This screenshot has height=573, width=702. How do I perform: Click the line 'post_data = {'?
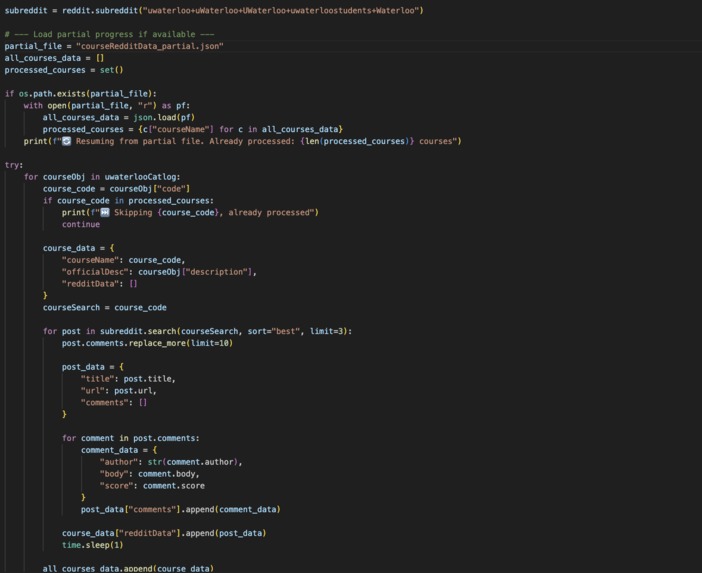pos(93,367)
